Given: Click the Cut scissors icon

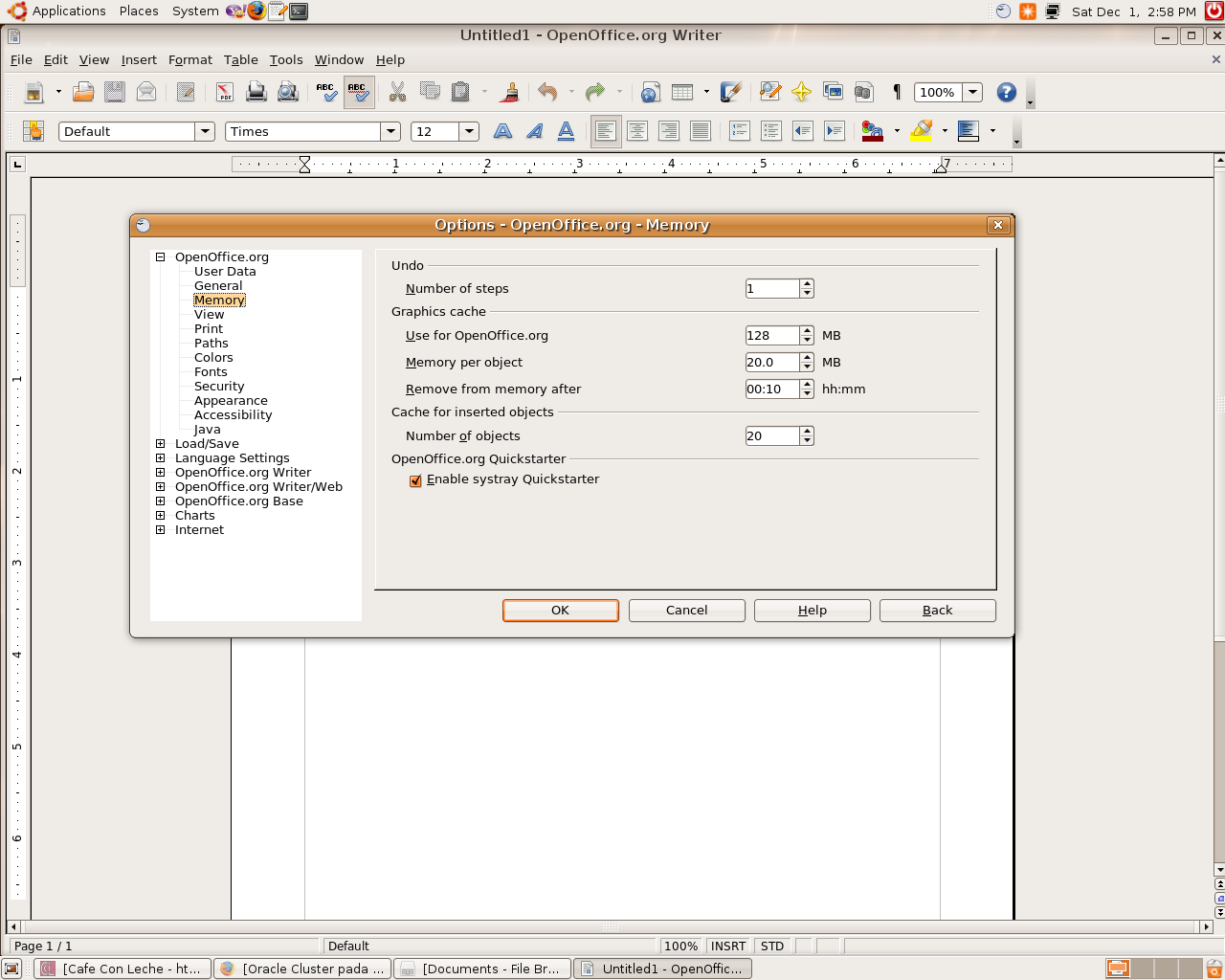Looking at the screenshot, I should pos(397,92).
